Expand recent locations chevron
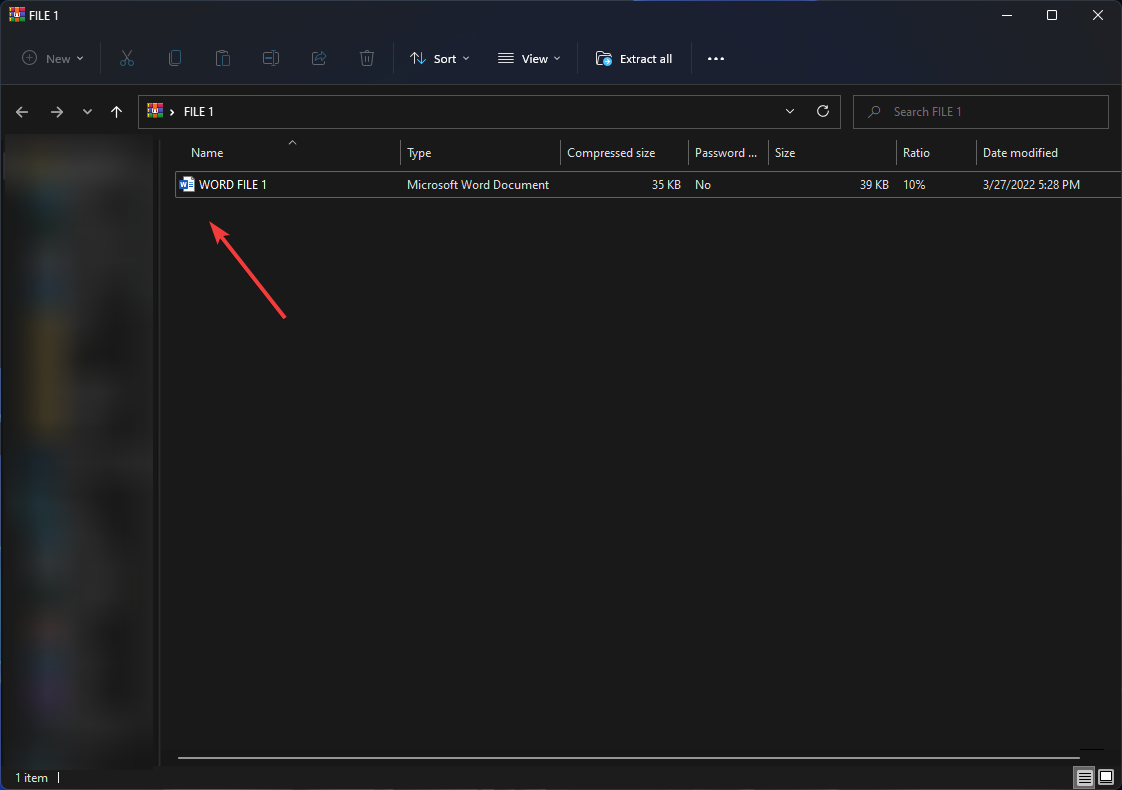Image resolution: width=1122 pixels, height=790 pixels. coord(87,112)
